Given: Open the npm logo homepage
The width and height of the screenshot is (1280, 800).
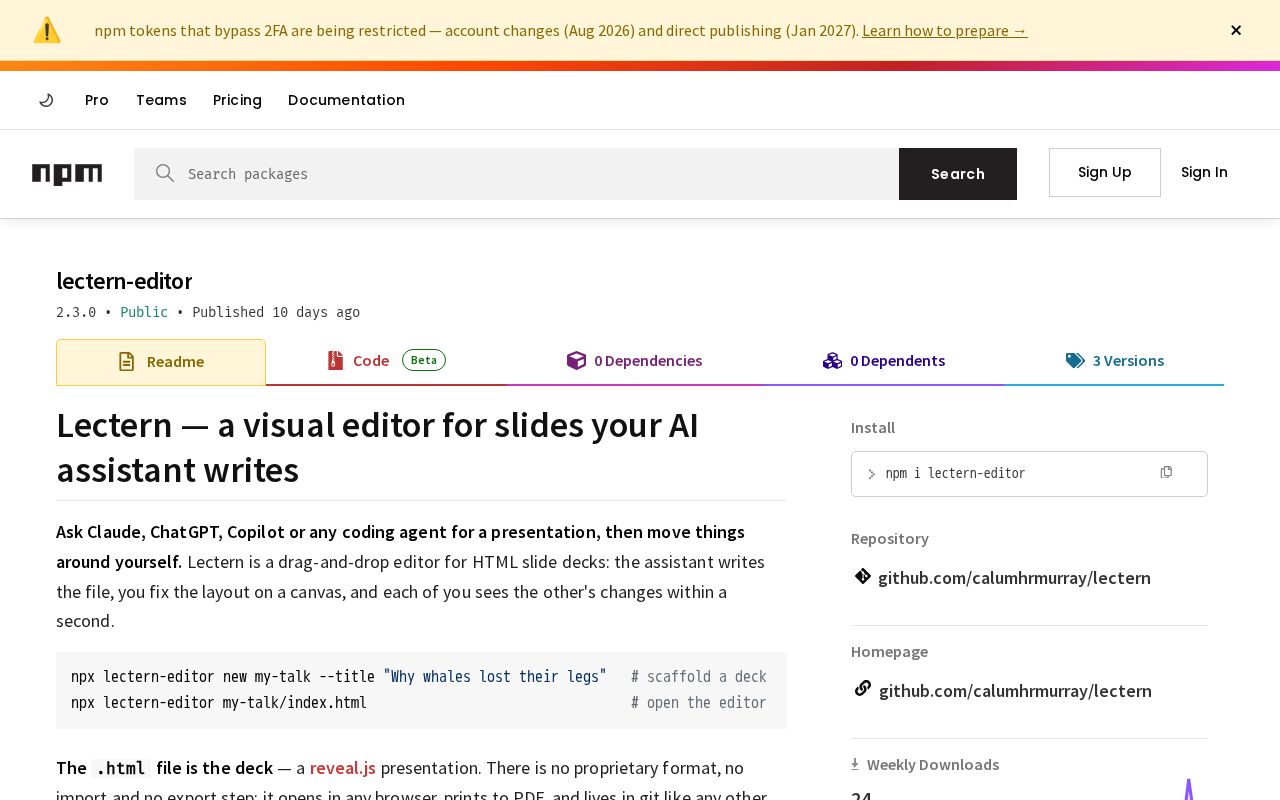Looking at the screenshot, I should (67, 174).
